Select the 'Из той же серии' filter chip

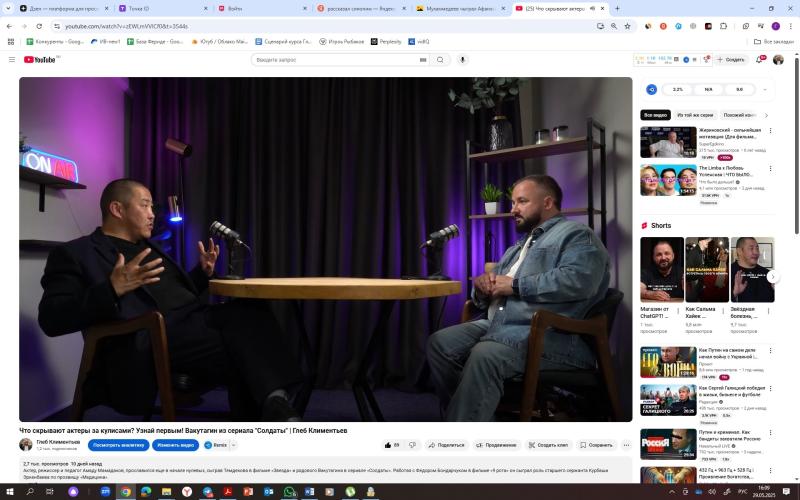coord(694,115)
